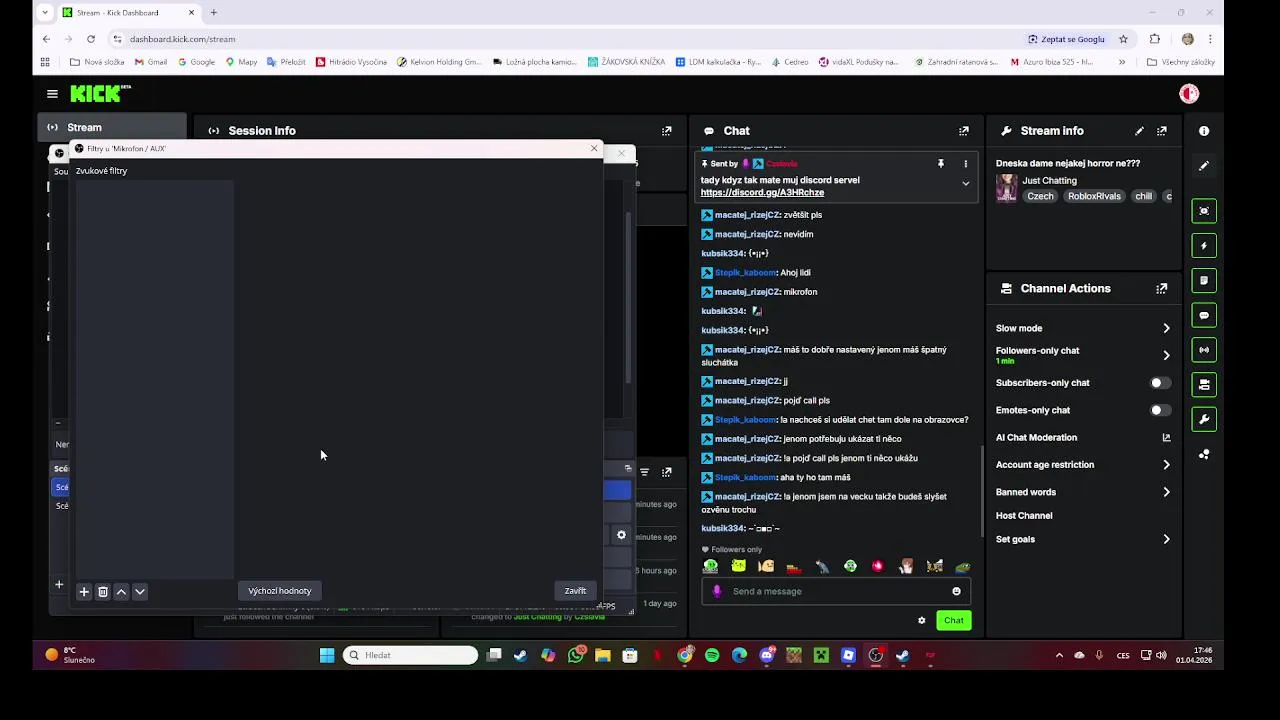Move the filter down with the down arrow
This screenshot has height=720, width=1280.
(140, 592)
